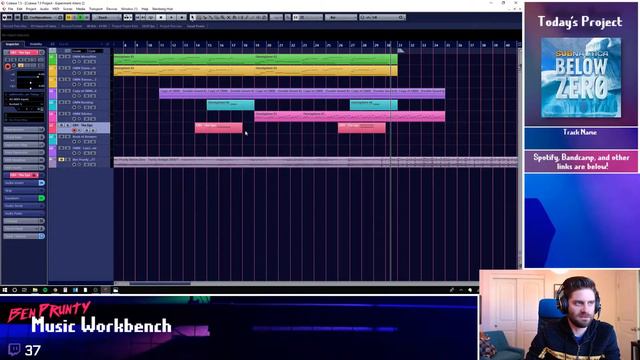Image resolution: width=640 pixels, height=360 pixels.
Task: Open the Transport menu
Action: tap(96, 9)
